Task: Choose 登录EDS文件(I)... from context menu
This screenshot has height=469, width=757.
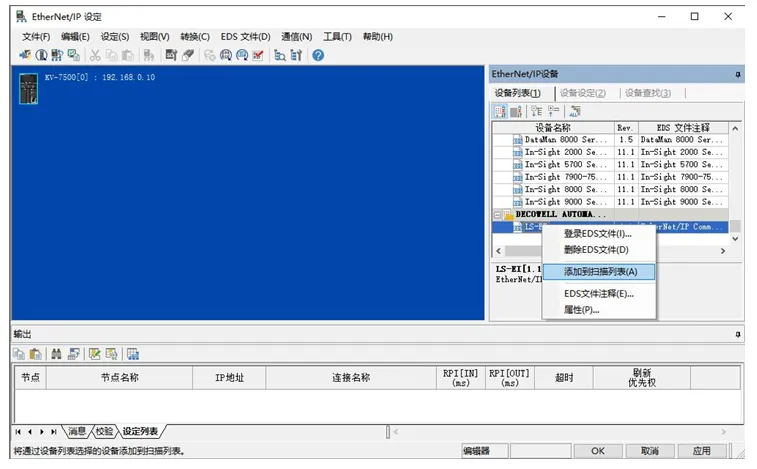Action: point(599,234)
